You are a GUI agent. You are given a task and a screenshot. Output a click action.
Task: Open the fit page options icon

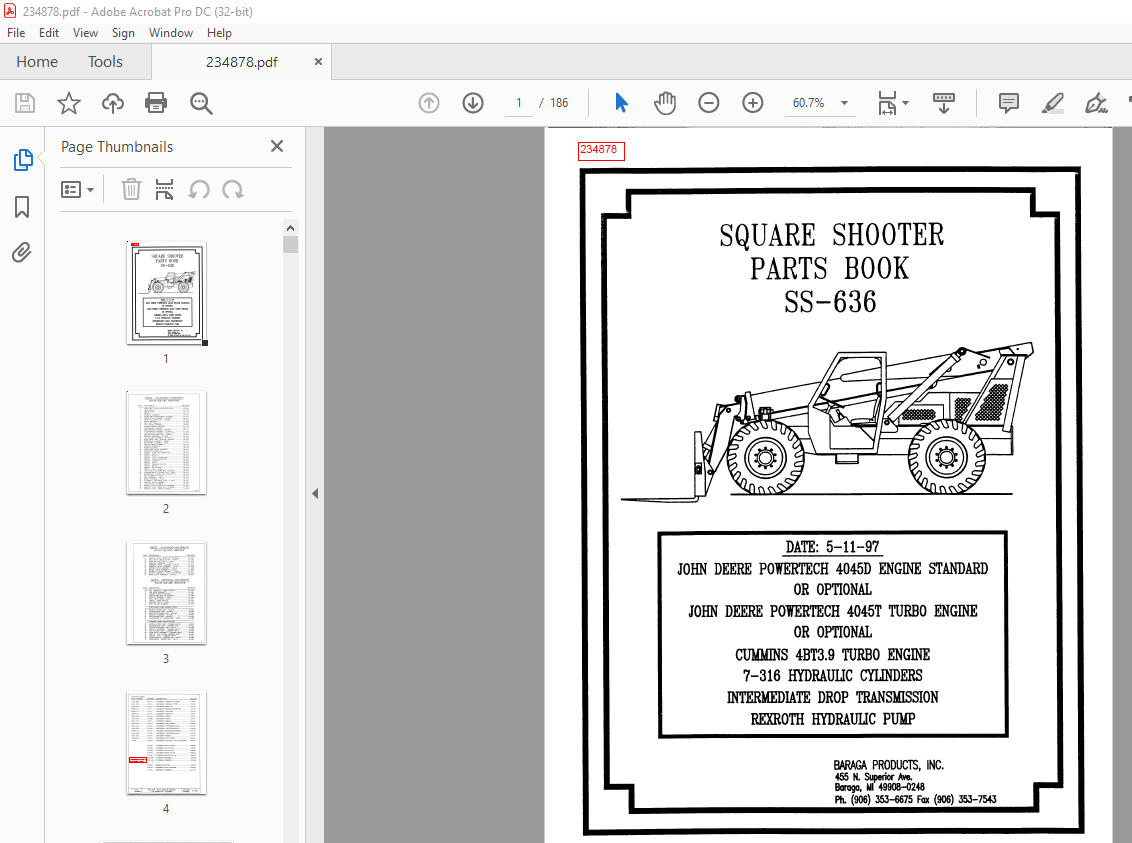tap(887, 103)
